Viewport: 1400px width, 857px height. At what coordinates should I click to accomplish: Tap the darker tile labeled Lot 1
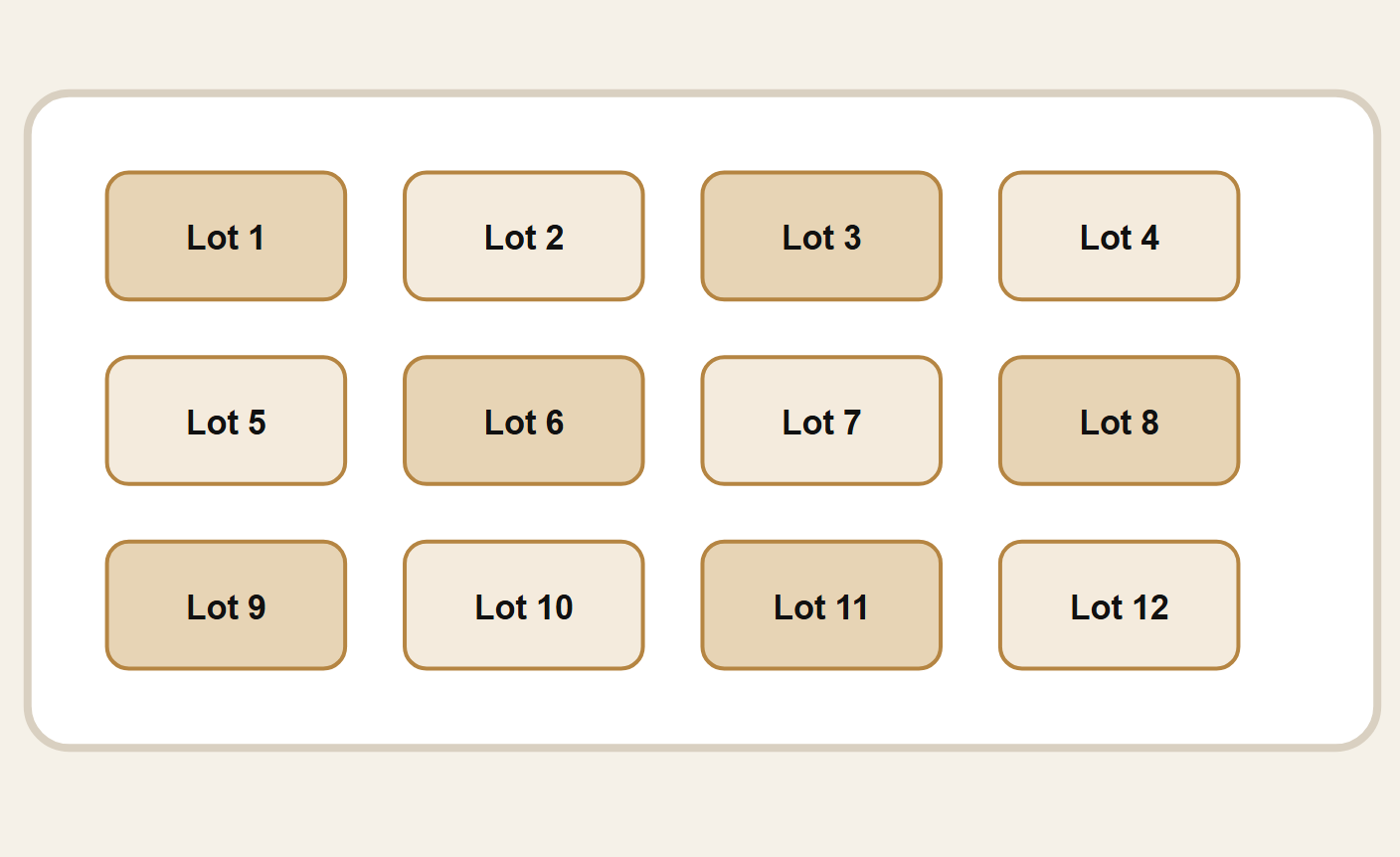[226, 236]
